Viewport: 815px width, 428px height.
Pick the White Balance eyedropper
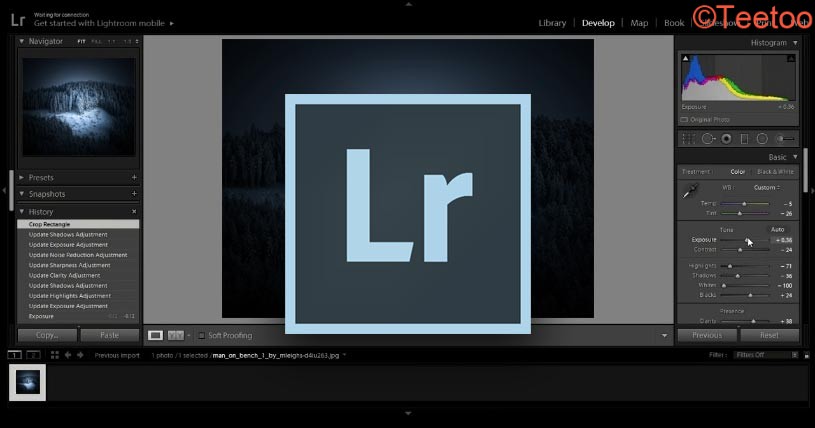click(689, 191)
